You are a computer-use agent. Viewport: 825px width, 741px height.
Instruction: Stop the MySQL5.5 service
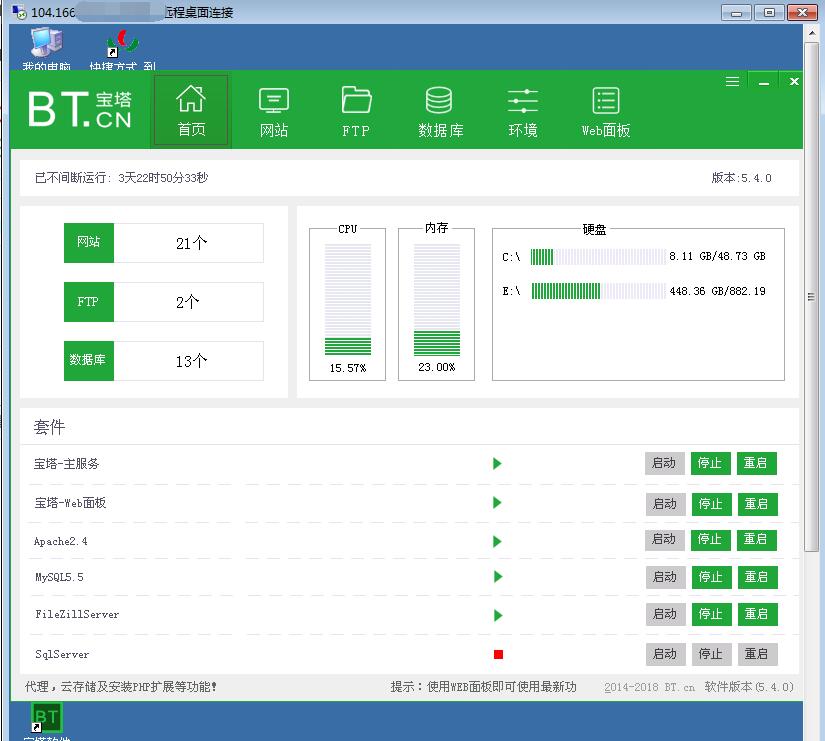(711, 577)
